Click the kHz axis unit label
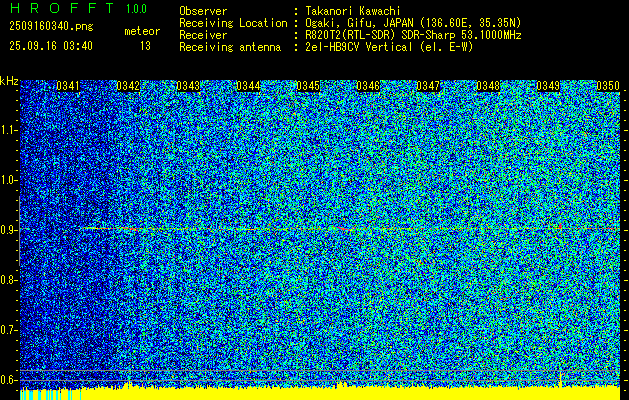The width and height of the screenshot is (629, 400). coord(9,81)
